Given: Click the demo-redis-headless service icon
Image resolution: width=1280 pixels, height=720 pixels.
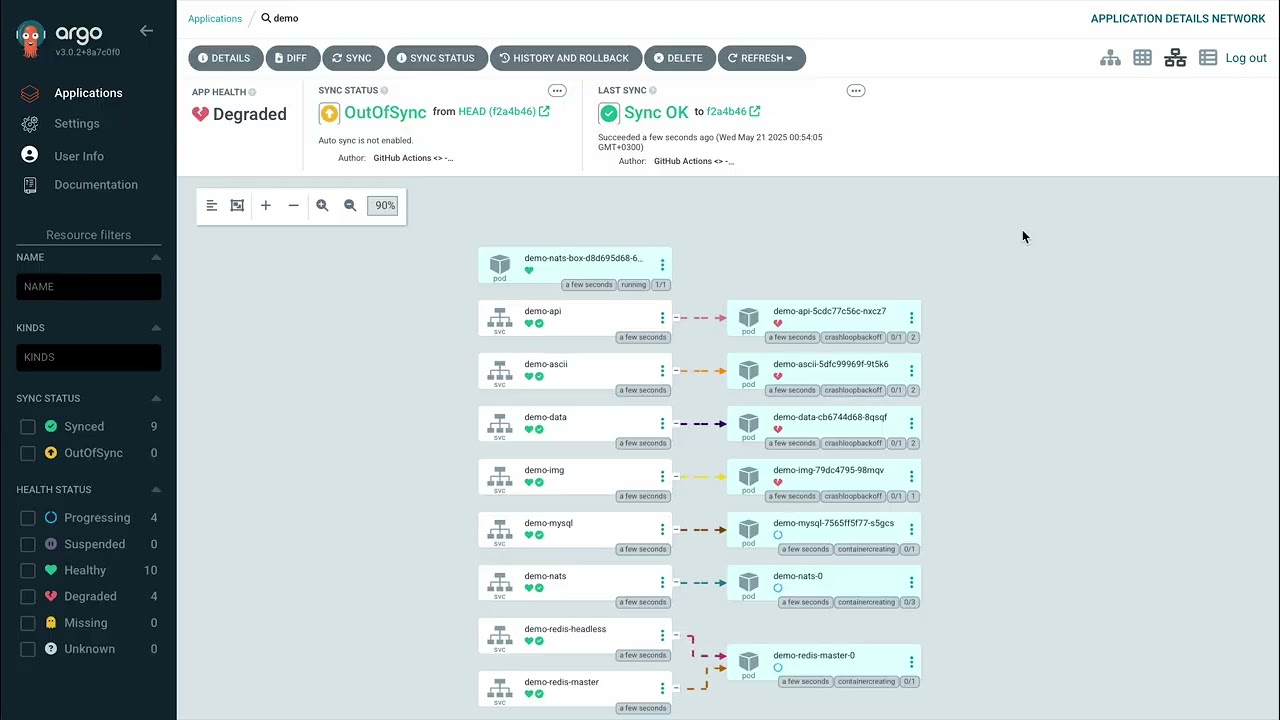Looking at the screenshot, I should click(x=500, y=636).
